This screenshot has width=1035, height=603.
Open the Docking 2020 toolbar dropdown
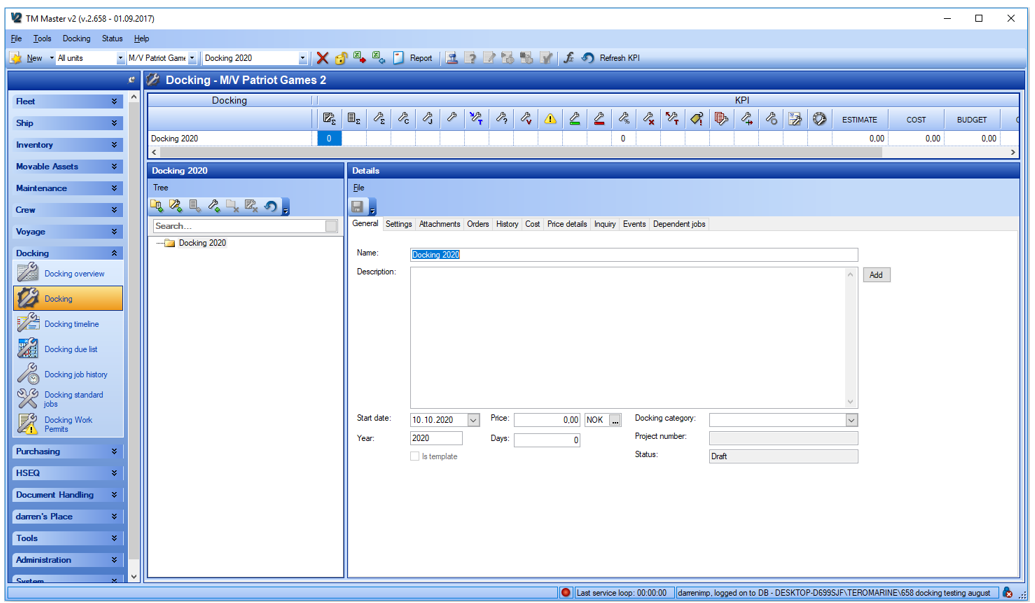[x=302, y=58]
